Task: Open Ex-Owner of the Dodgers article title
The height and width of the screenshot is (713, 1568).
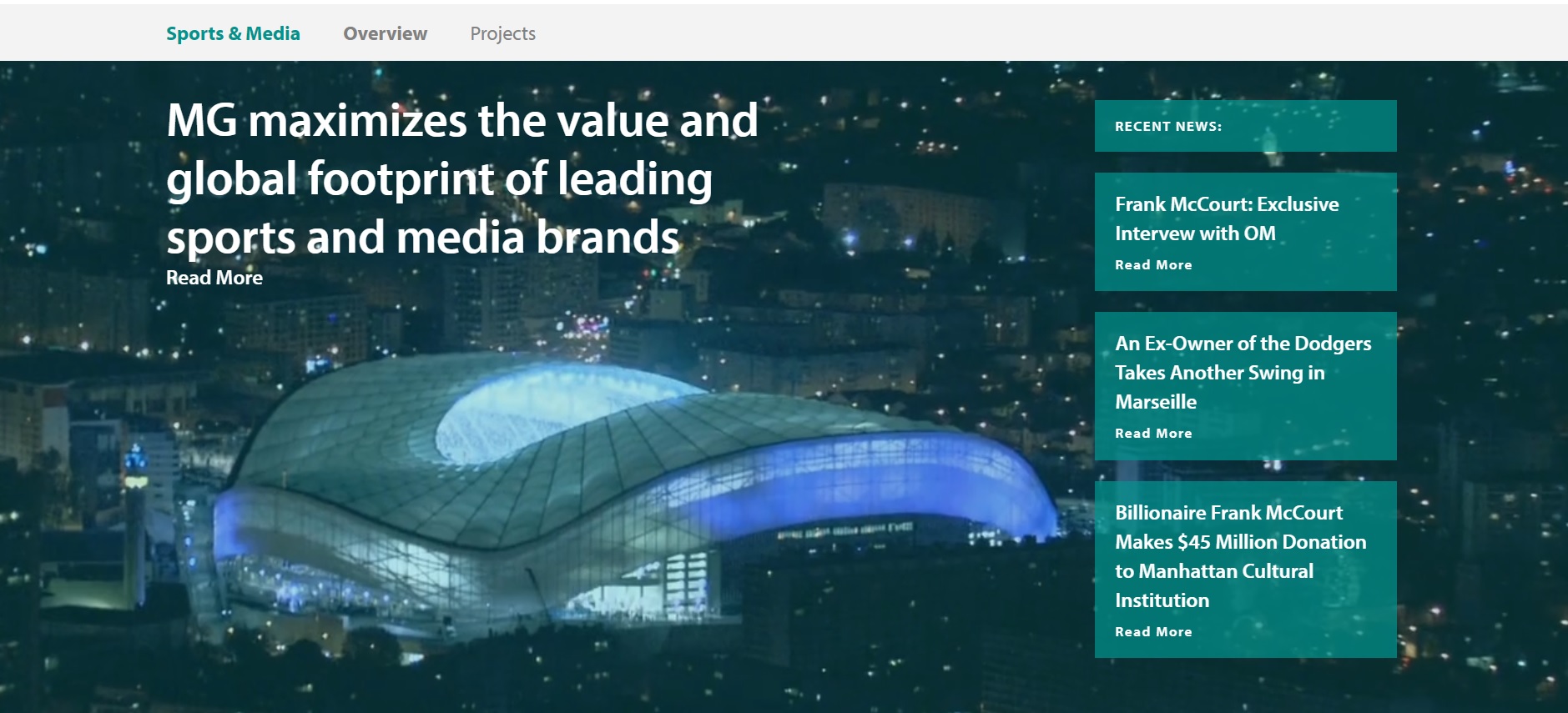Action: [x=1243, y=373]
